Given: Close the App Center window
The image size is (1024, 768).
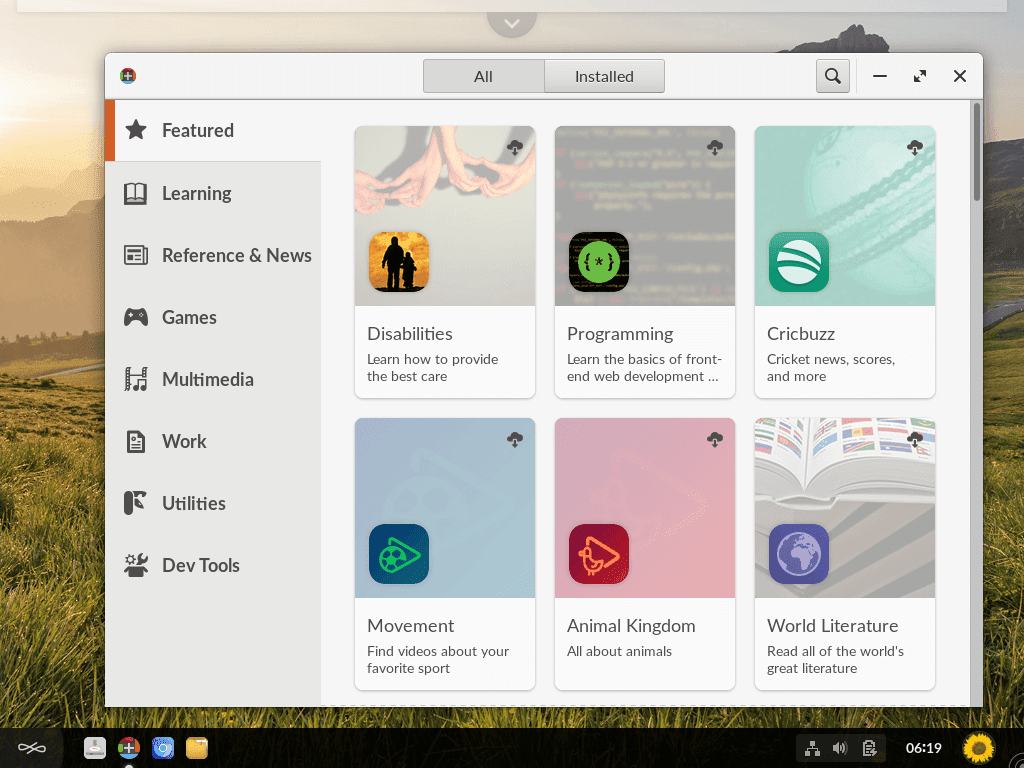Looking at the screenshot, I should (959, 76).
